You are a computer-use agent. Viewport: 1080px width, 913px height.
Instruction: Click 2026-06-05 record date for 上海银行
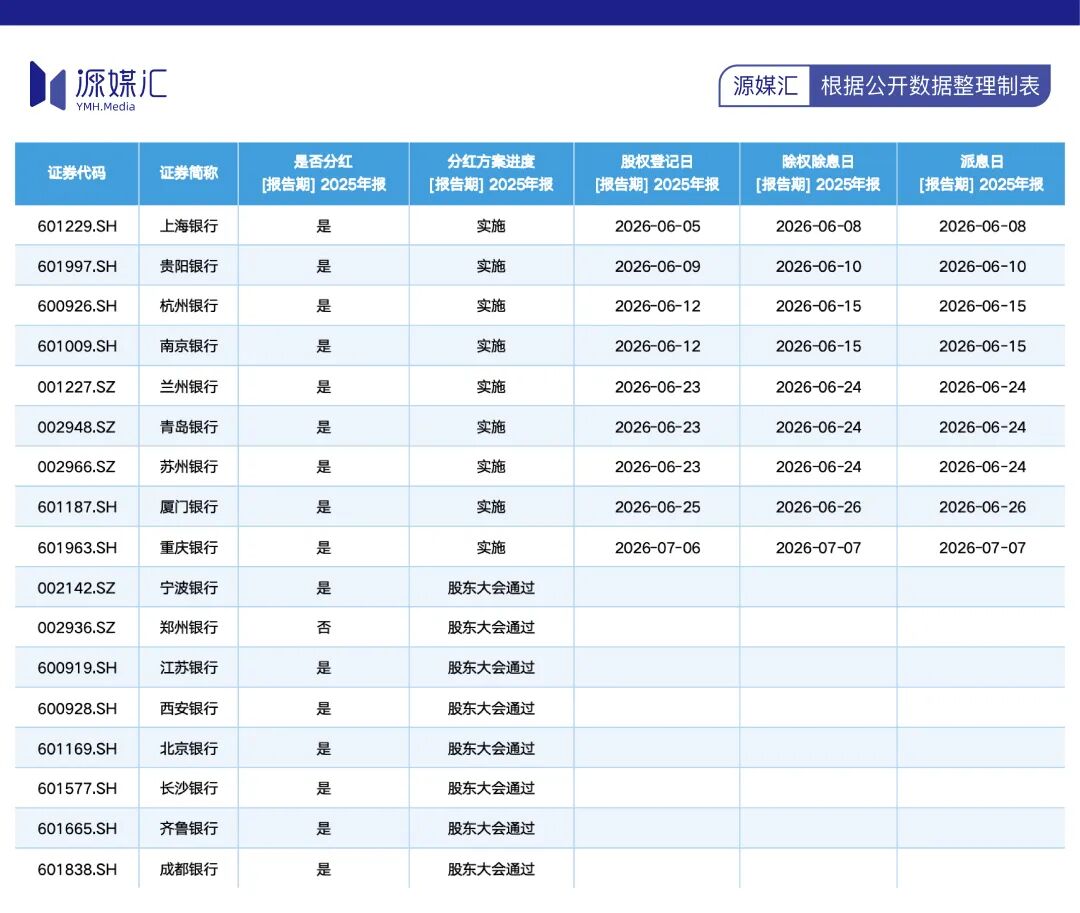point(658,226)
